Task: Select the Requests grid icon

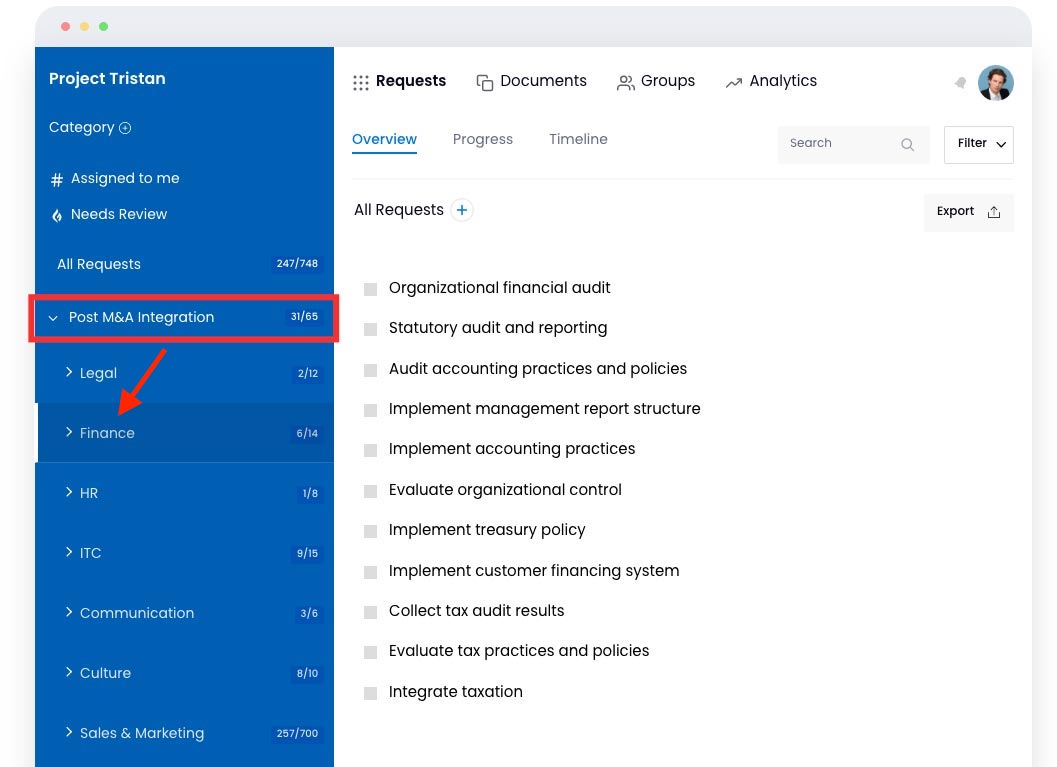Action: 361,81
